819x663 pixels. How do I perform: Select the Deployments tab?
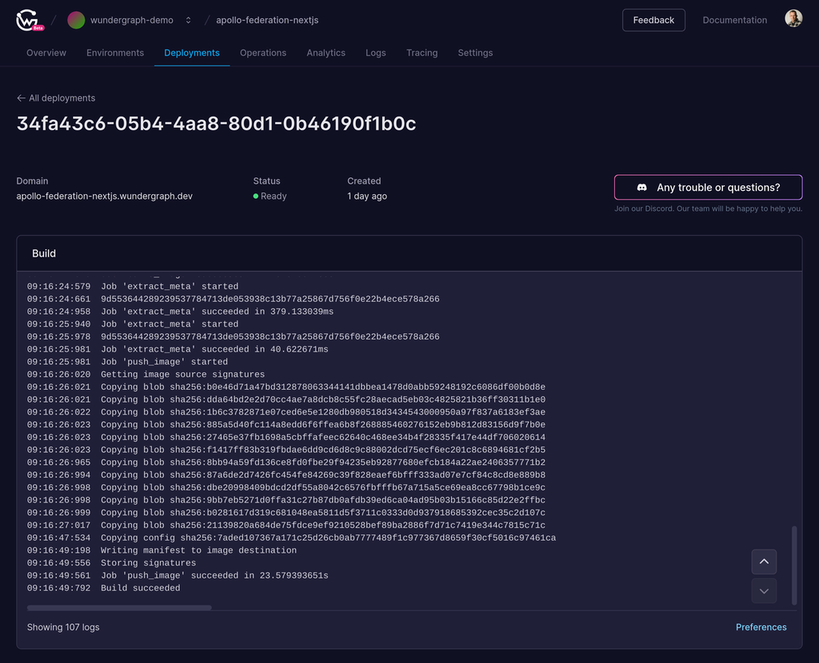[192, 53]
